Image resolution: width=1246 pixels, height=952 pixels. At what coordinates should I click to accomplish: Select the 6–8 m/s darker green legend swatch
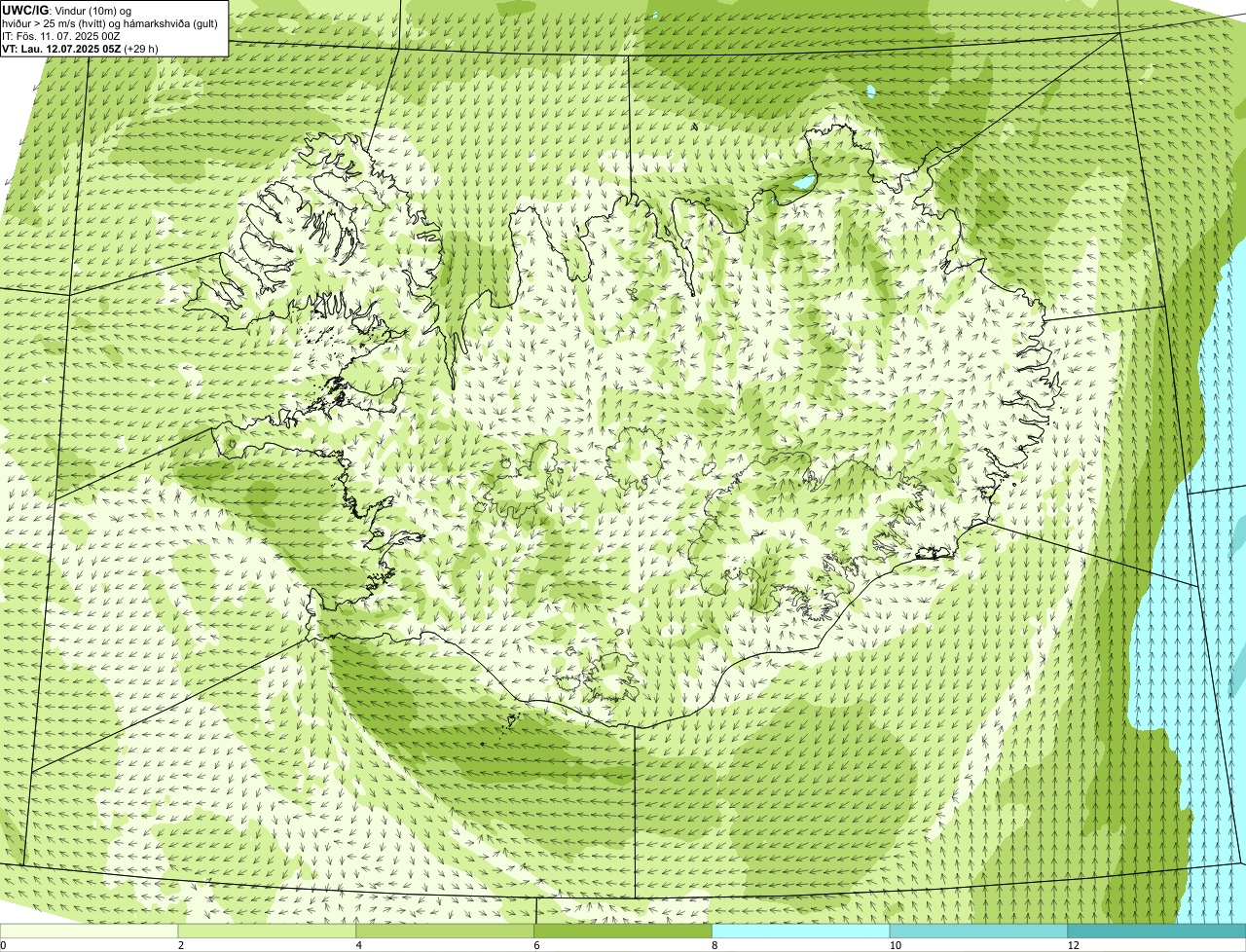624,932
